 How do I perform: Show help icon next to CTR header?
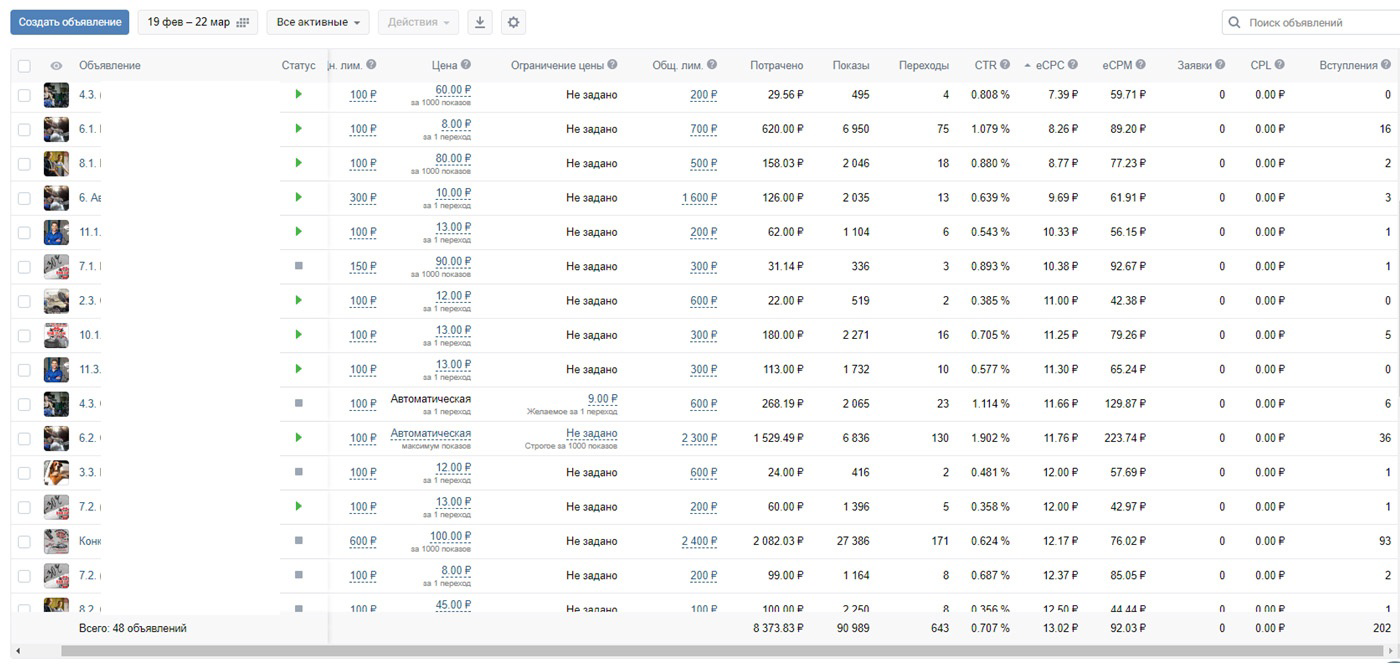(x=1005, y=65)
